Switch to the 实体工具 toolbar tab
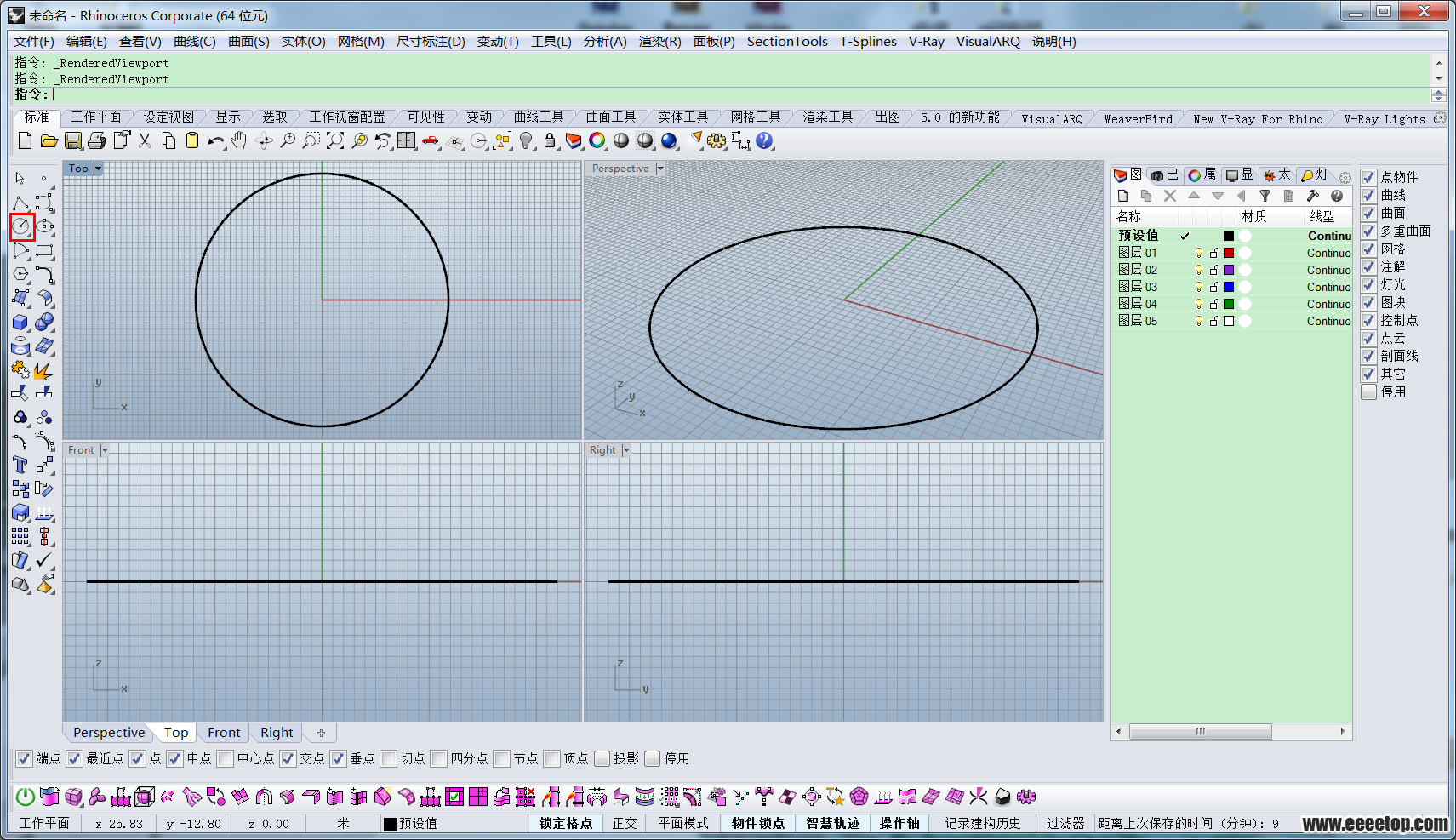Screen dimensions: 1456x840 coord(682,117)
